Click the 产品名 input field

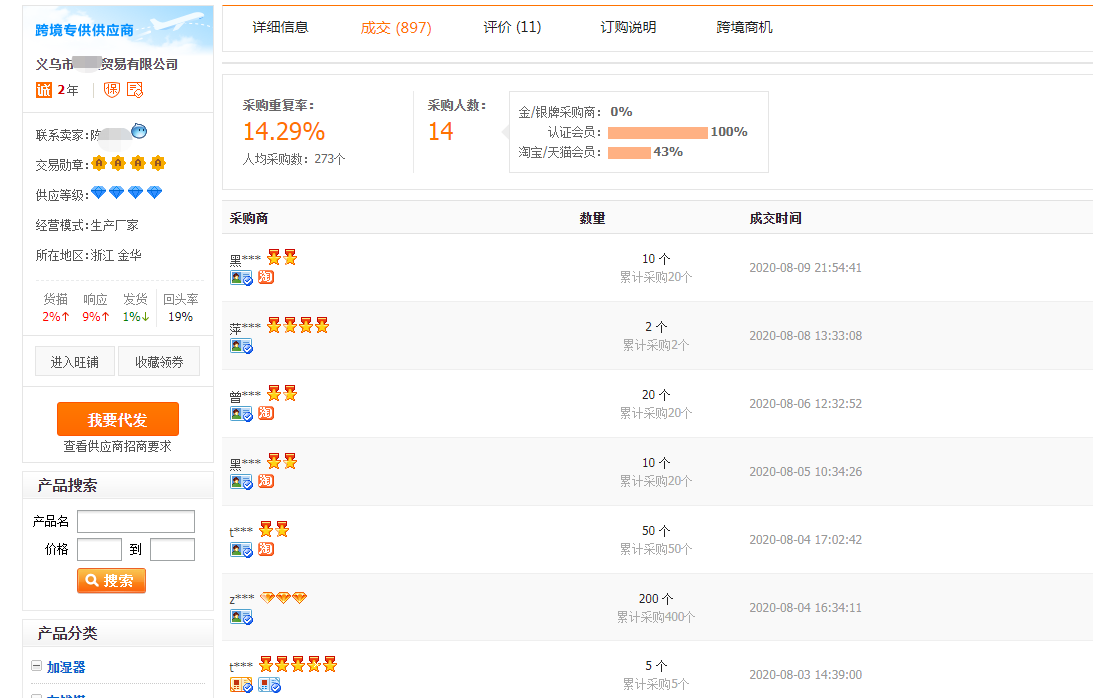coord(135,521)
